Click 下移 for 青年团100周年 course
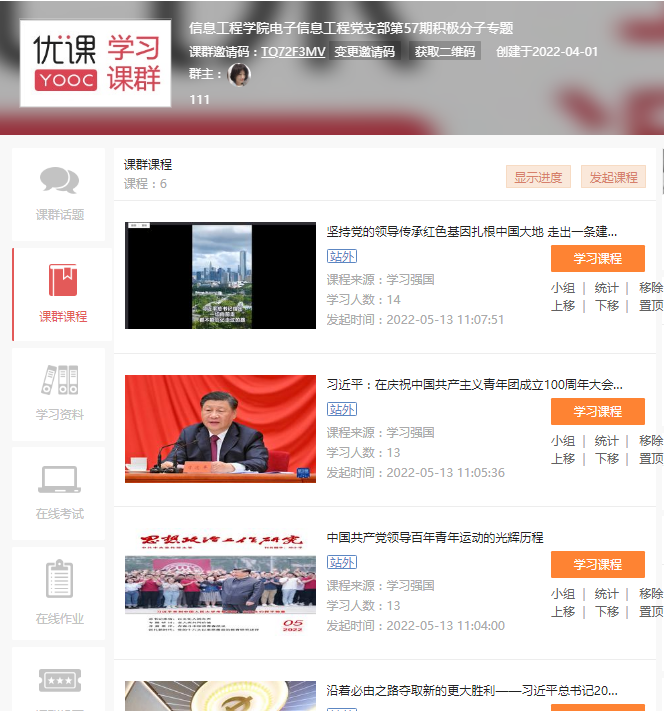This screenshot has width=664, height=711. (606, 458)
